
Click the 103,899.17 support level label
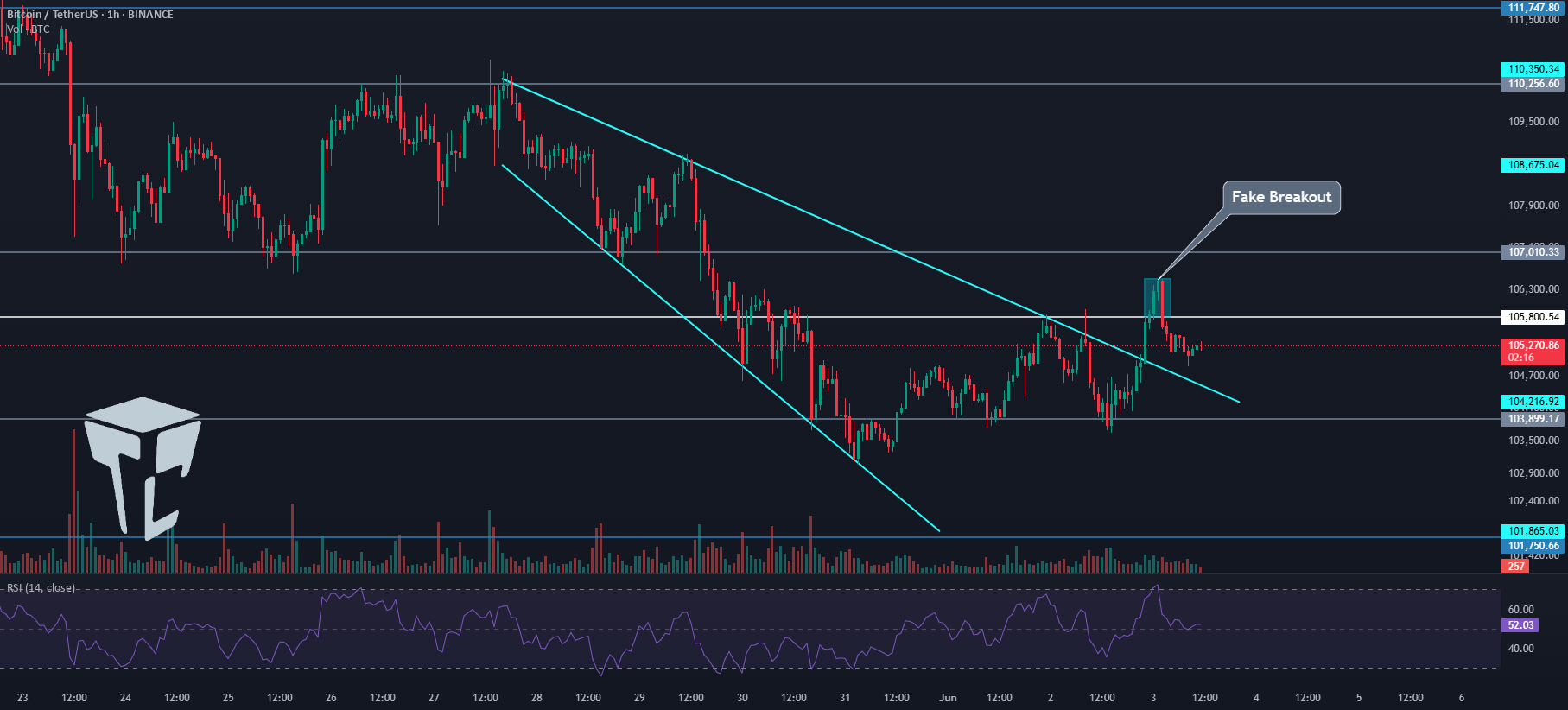pos(1533,419)
